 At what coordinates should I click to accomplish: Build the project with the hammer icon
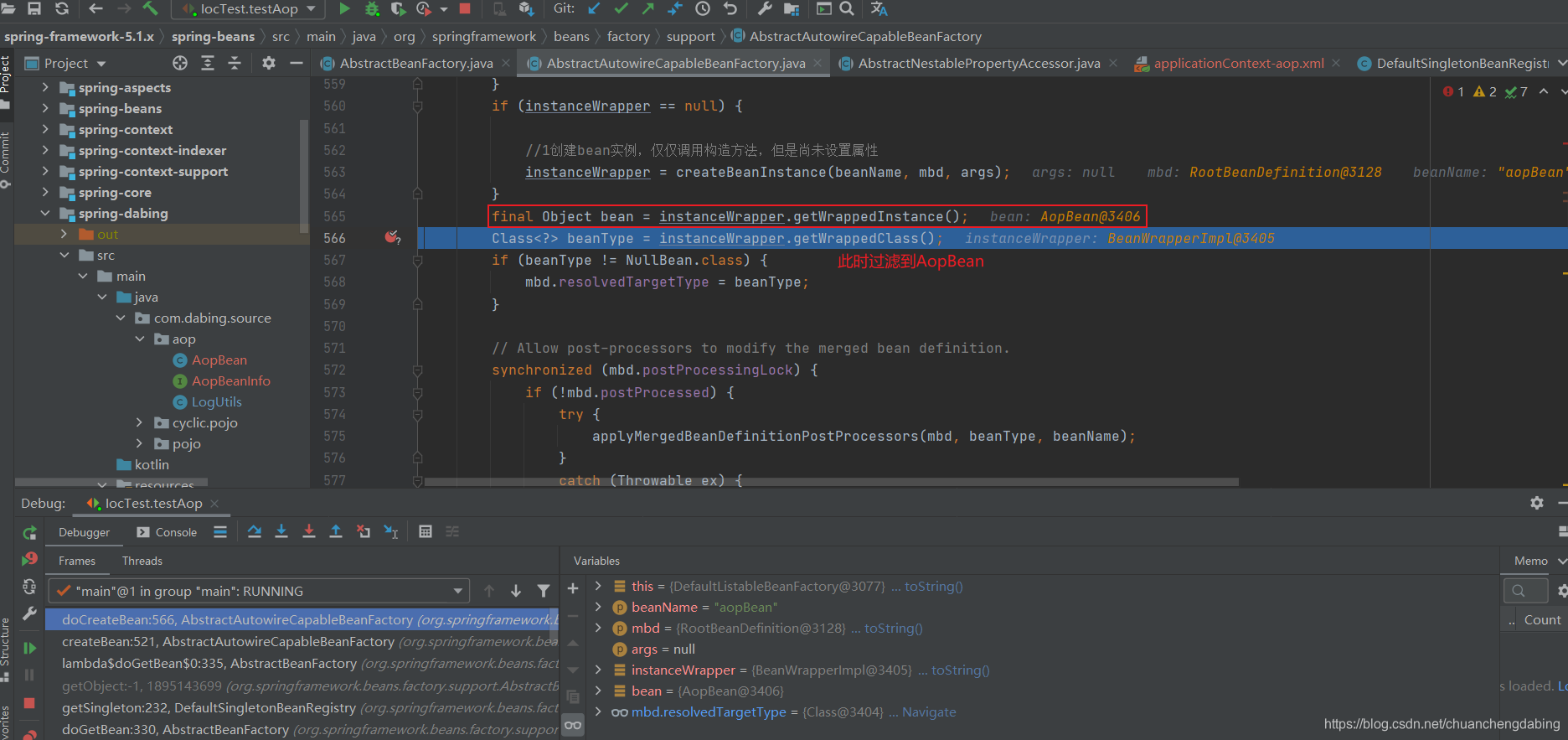[x=150, y=8]
